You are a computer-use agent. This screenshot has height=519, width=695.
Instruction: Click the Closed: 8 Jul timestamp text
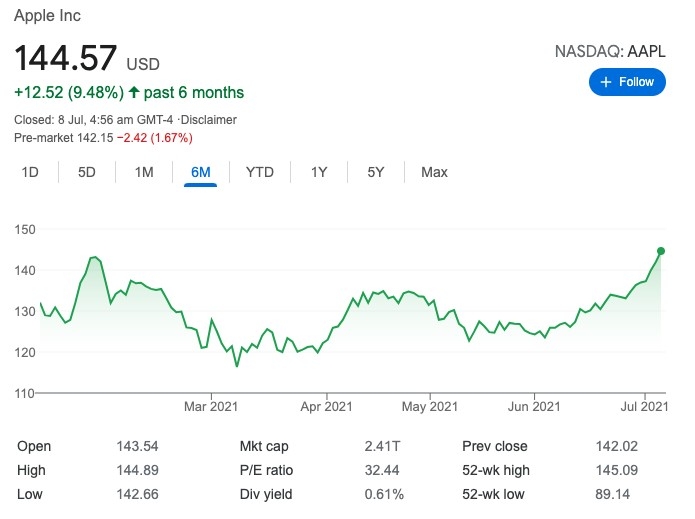coord(94,120)
